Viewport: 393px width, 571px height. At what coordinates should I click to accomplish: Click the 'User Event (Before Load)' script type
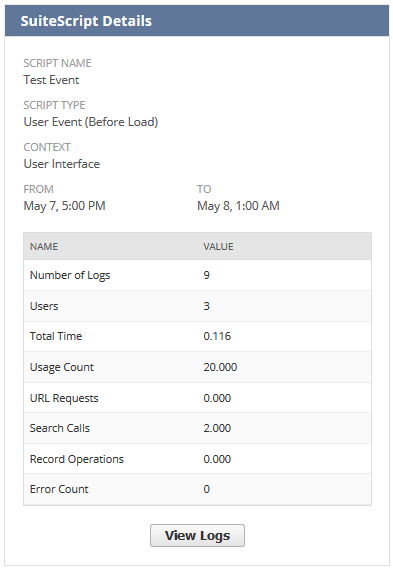[91, 122]
